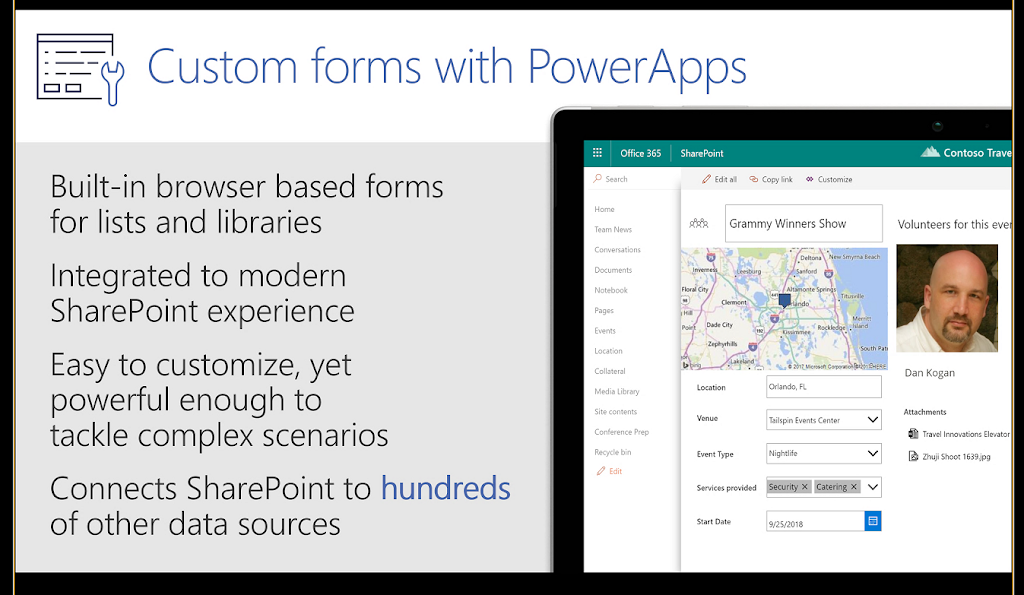The image size is (1024, 595).
Task: Click the search magnifier icon
Action: click(x=598, y=178)
